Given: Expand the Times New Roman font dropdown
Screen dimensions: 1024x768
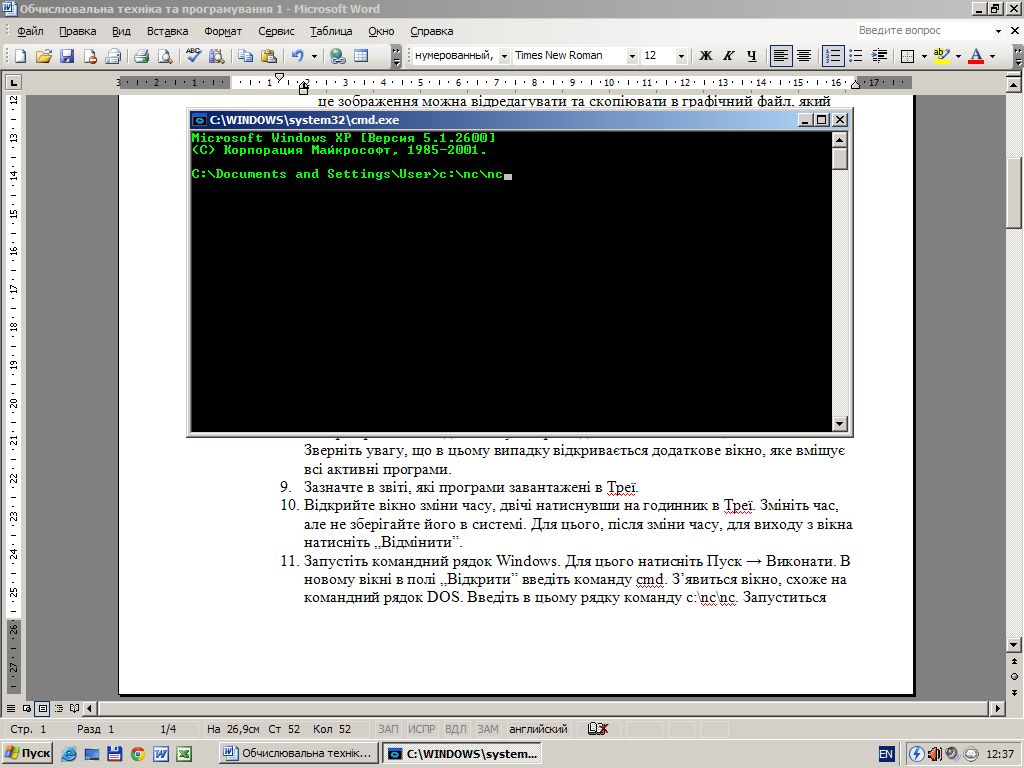Looking at the screenshot, I should pyautogui.click(x=632, y=56).
